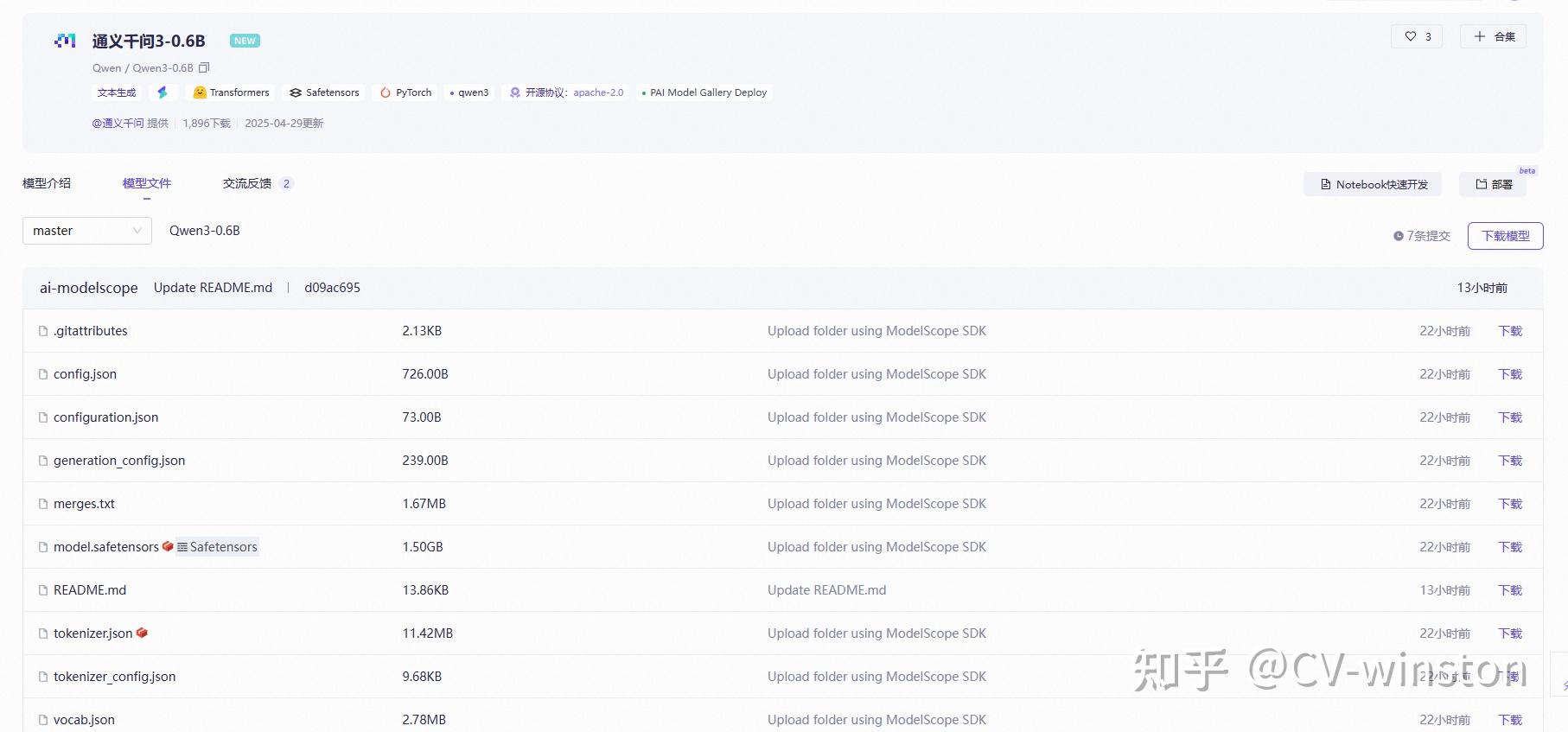Click the PAI Model Gallery Deploy tag
This screenshot has width=1568, height=732.
pyautogui.click(x=704, y=92)
